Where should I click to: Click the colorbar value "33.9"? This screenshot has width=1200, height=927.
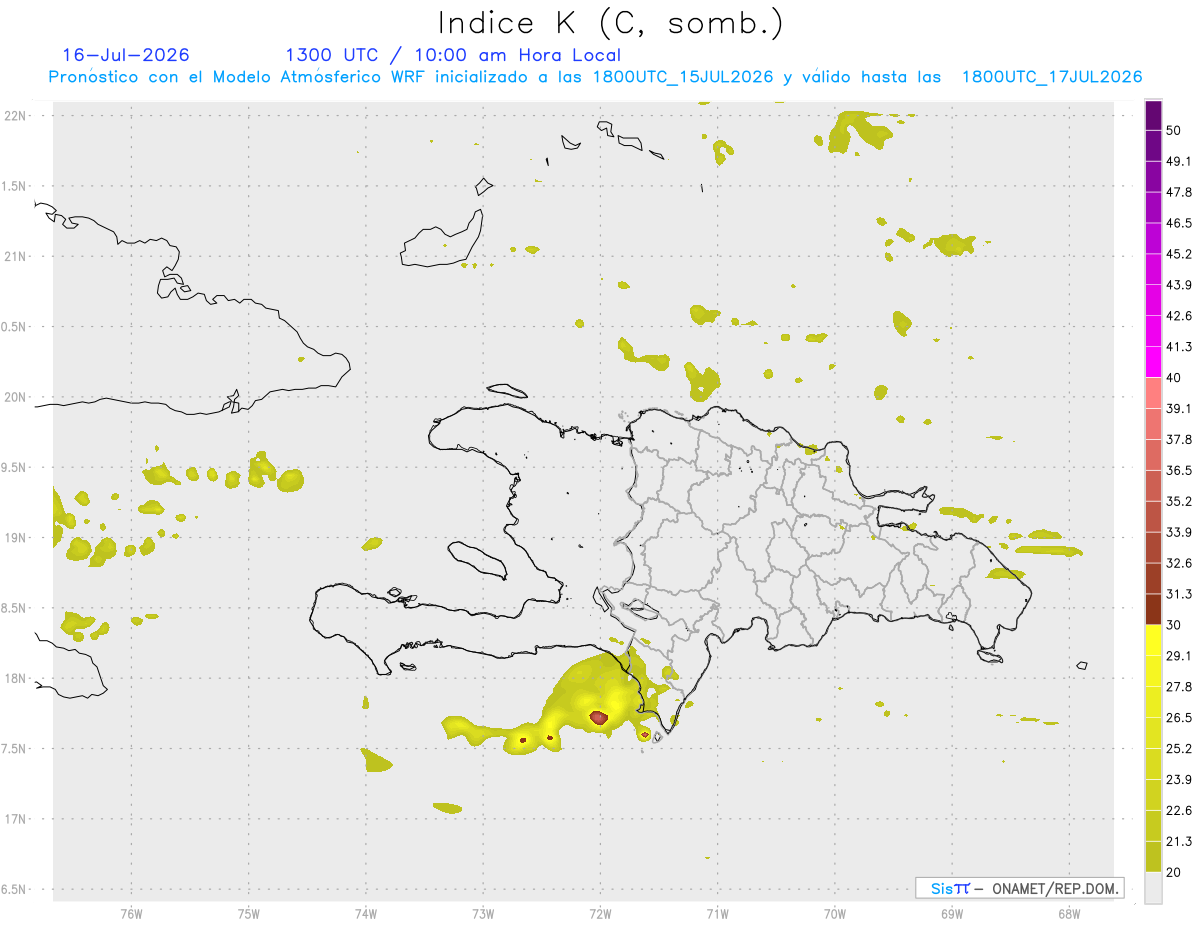point(1179,532)
